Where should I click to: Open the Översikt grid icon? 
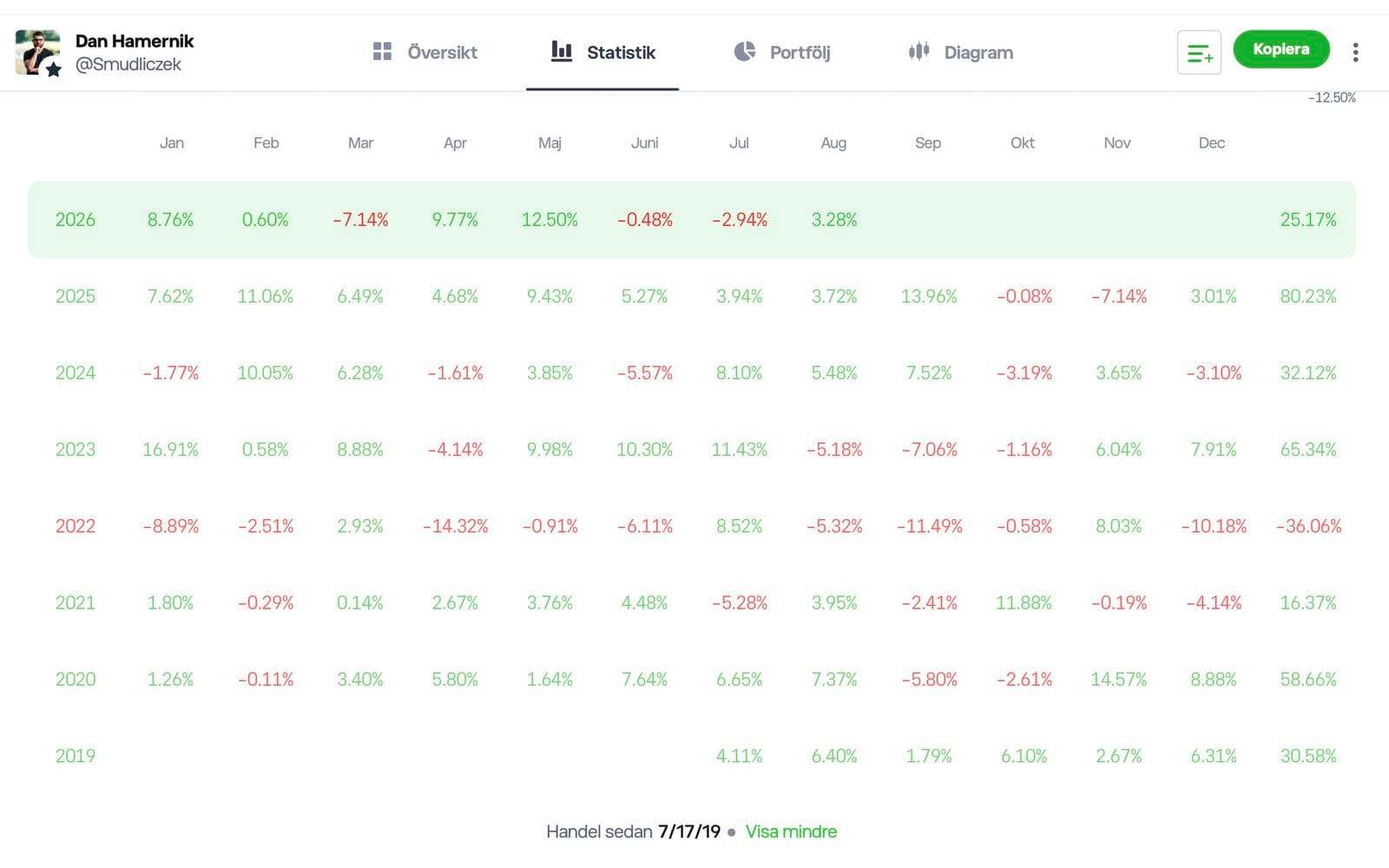[382, 52]
